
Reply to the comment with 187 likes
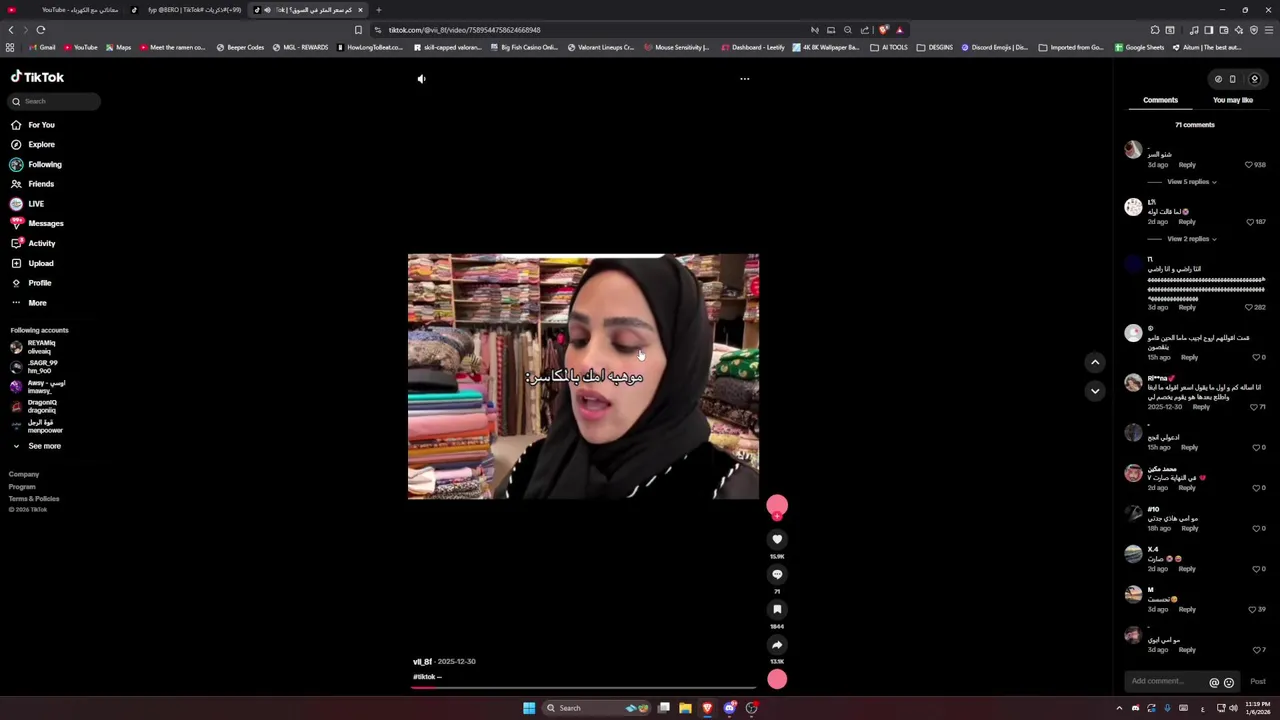[x=1186, y=222]
